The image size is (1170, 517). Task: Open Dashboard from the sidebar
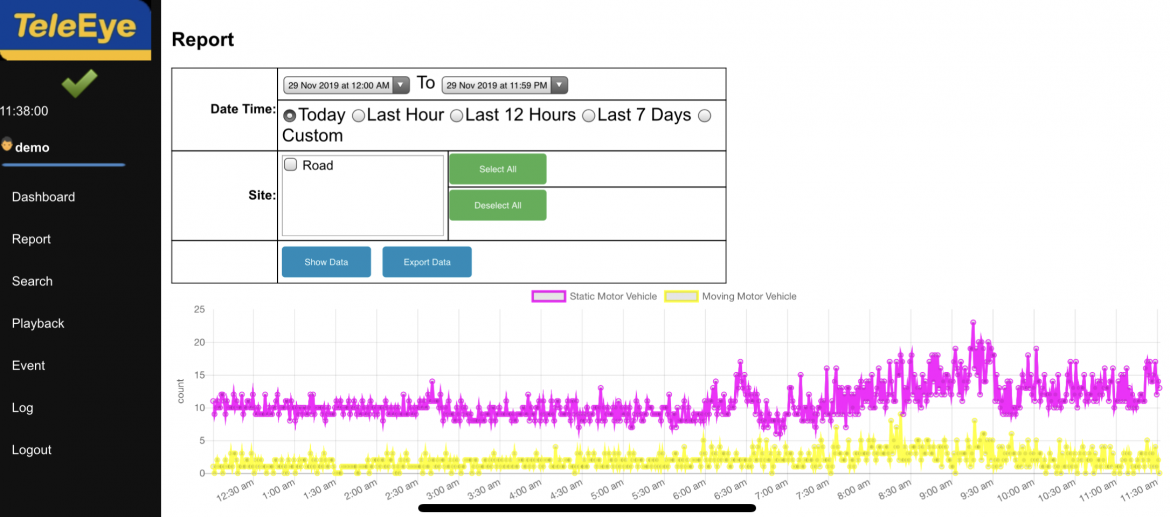click(x=43, y=197)
